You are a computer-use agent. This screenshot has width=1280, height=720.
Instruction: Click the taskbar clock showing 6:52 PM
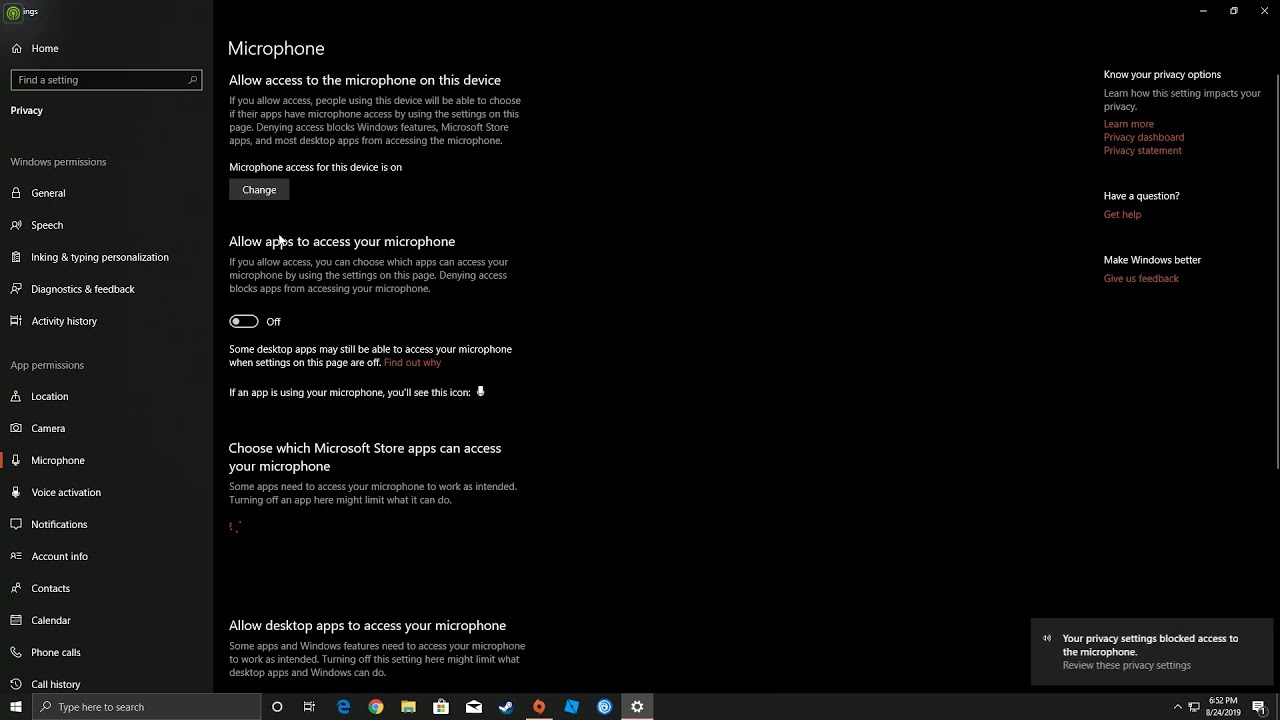[x=1224, y=707]
